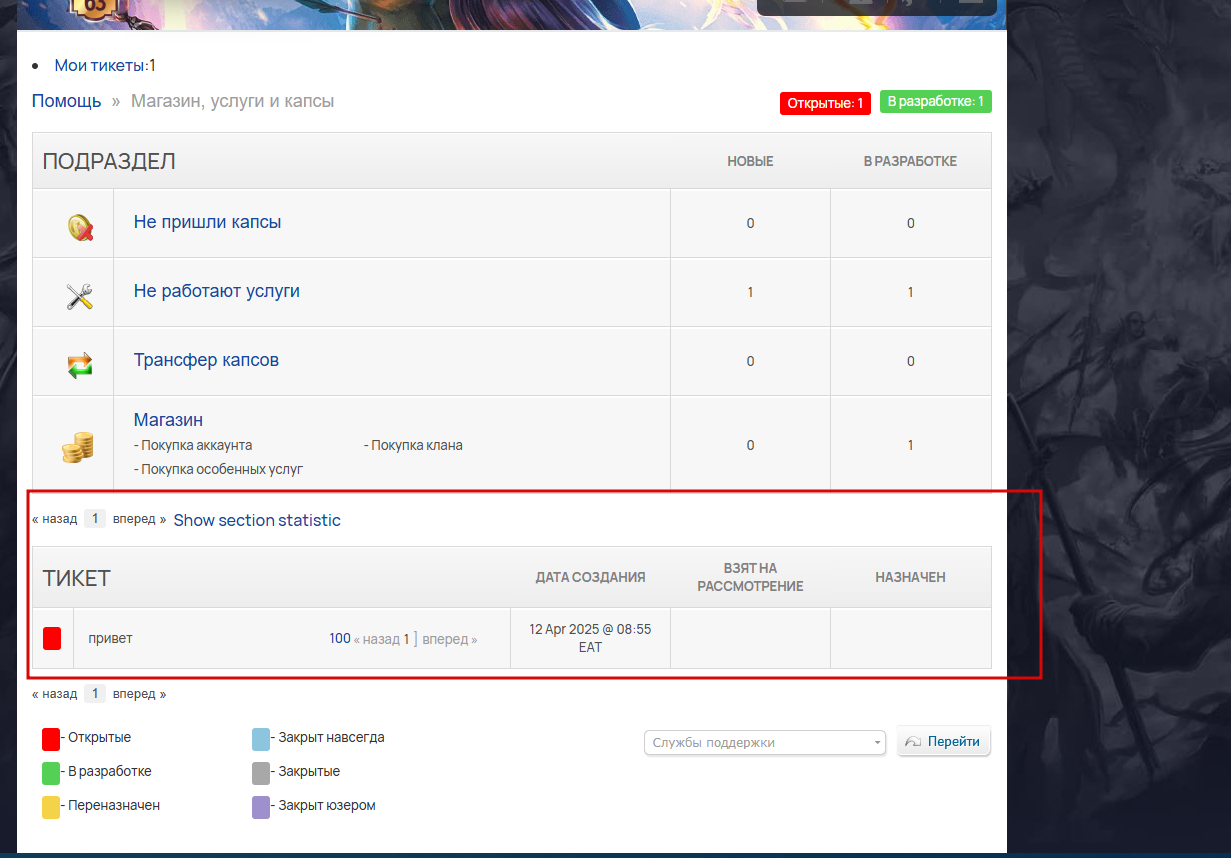The image size is (1231, 858).
Task: Click « назад below the ticket table
Action: (54, 693)
